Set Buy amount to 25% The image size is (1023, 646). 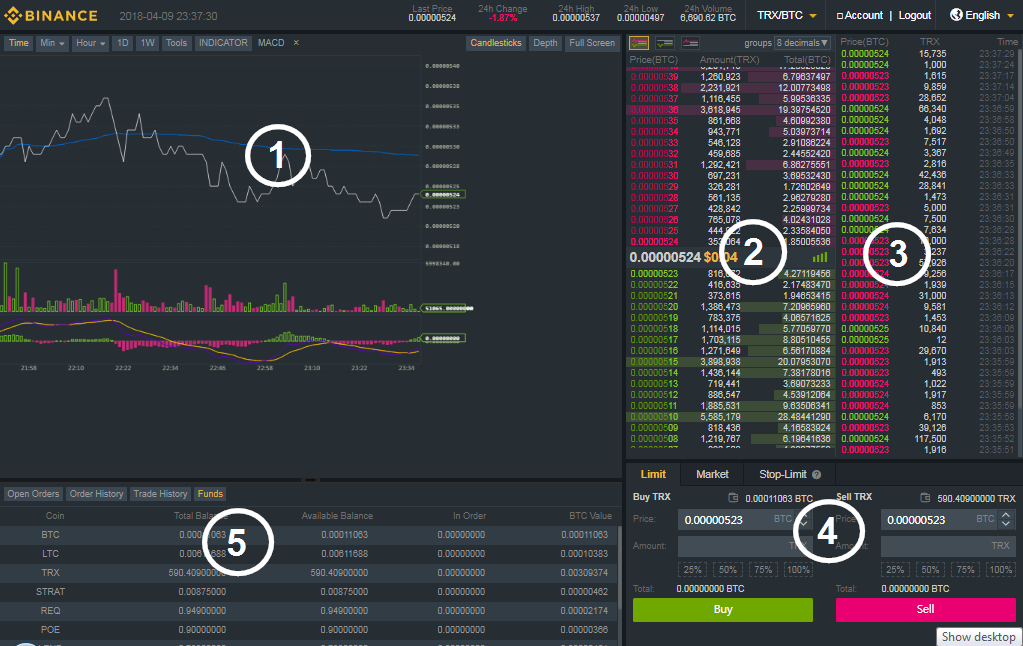click(x=692, y=570)
